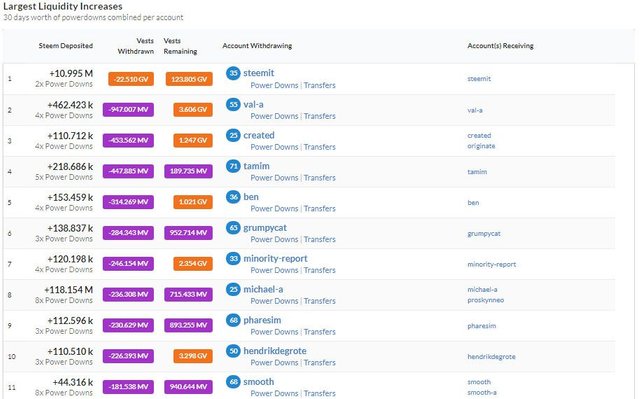The width and height of the screenshot is (640, 399).
Task: View Power Downs for created
Action: (274, 147)
